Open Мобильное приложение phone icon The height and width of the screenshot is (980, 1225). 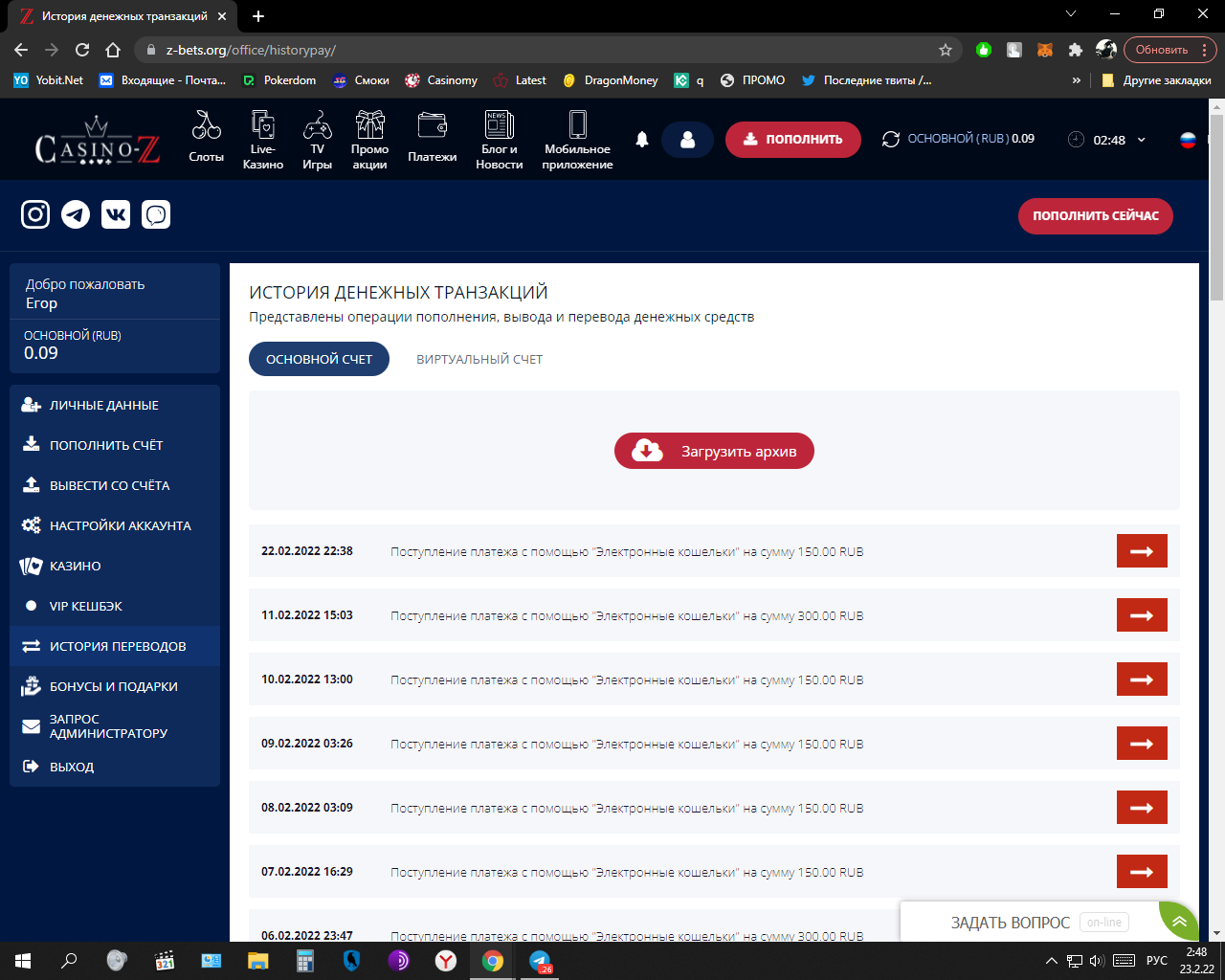577,124
